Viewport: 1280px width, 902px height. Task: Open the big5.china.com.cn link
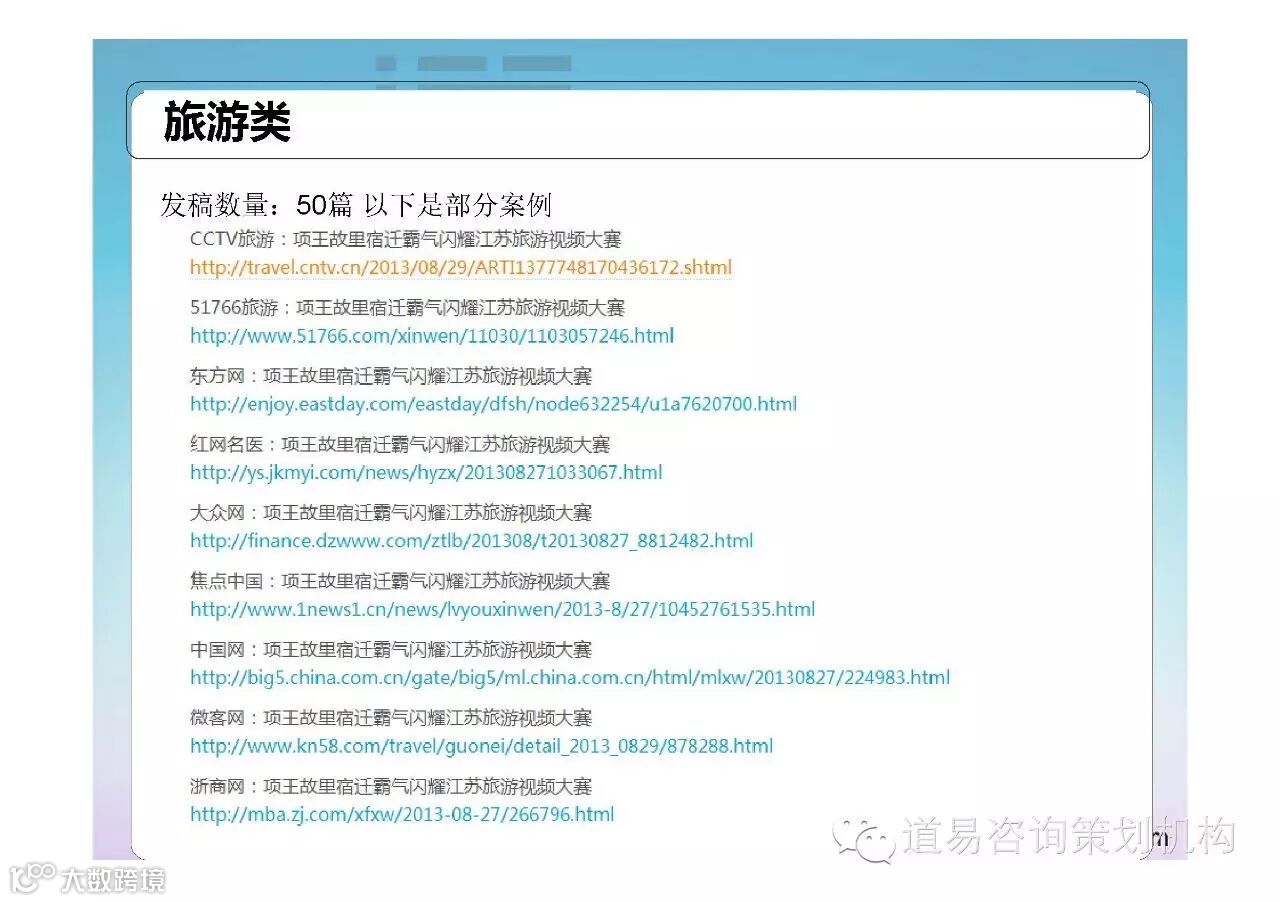point(570,678)
